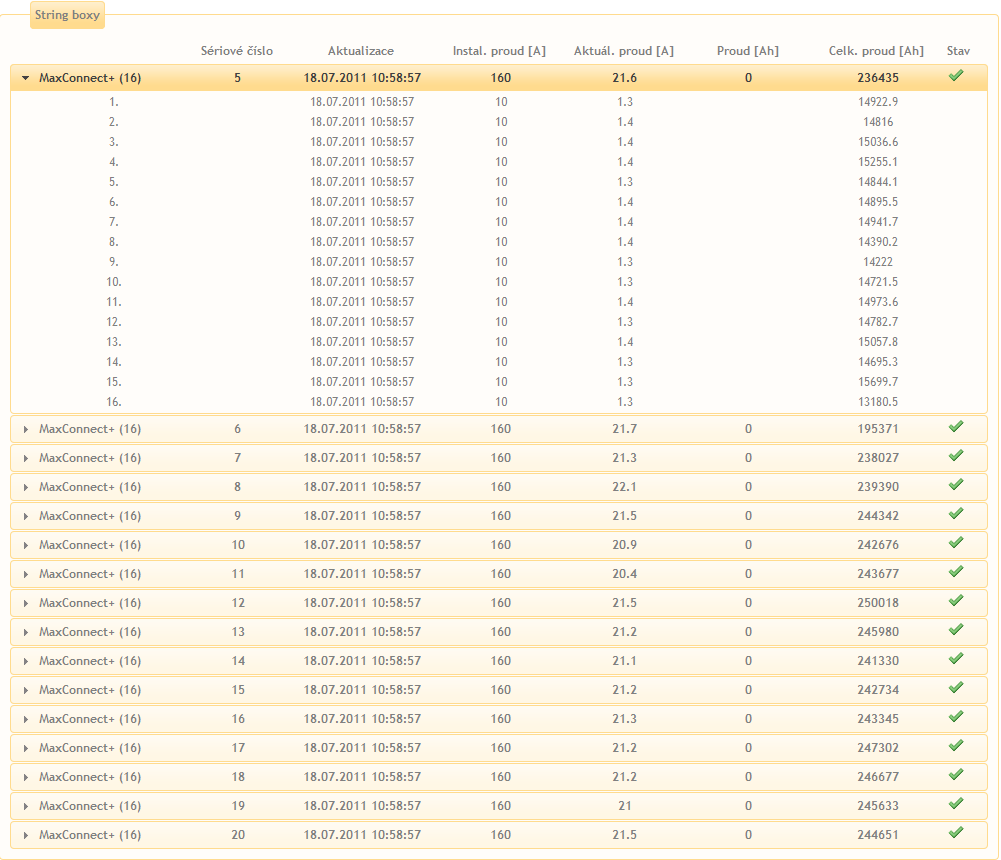Click the Sériové číslo column header

coord(237,51)
